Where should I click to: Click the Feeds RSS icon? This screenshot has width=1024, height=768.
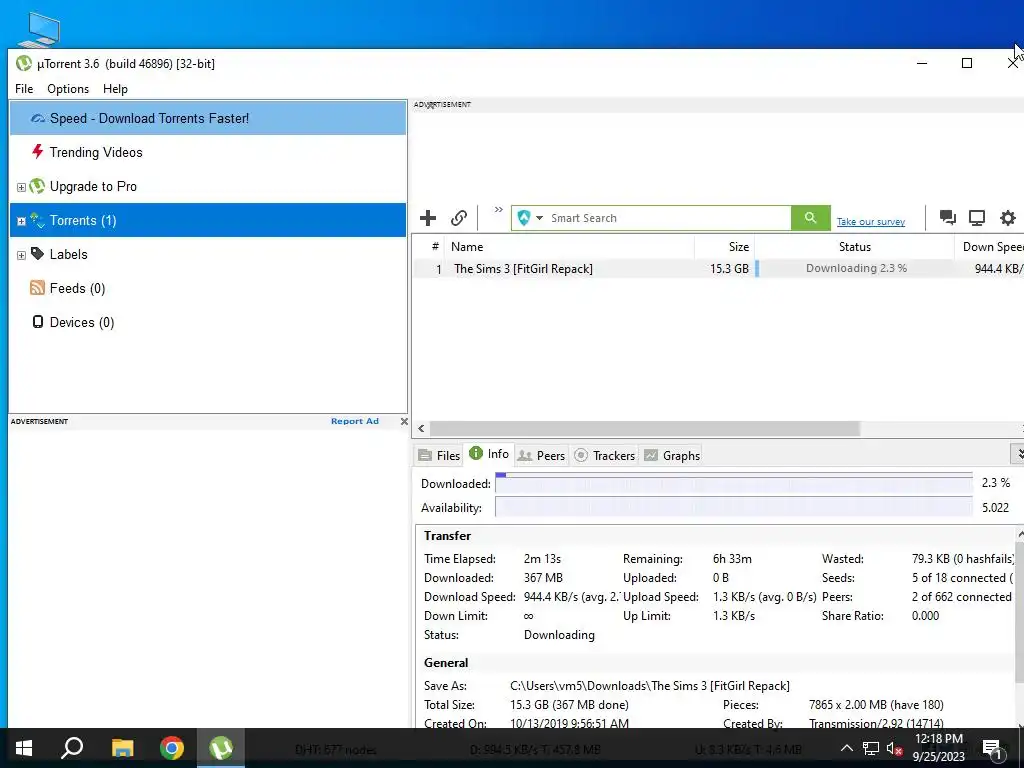(37, 288)
